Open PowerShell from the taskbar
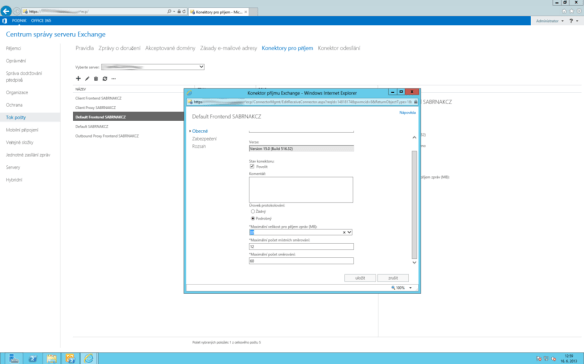 tap(33, 358)
